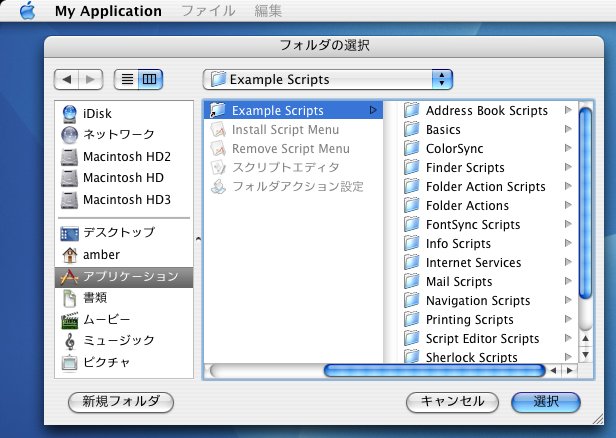The width and height of the screenshot is (616, 438).
Task: Click the Install Script Menu item
Action: [x=293, y=129]
